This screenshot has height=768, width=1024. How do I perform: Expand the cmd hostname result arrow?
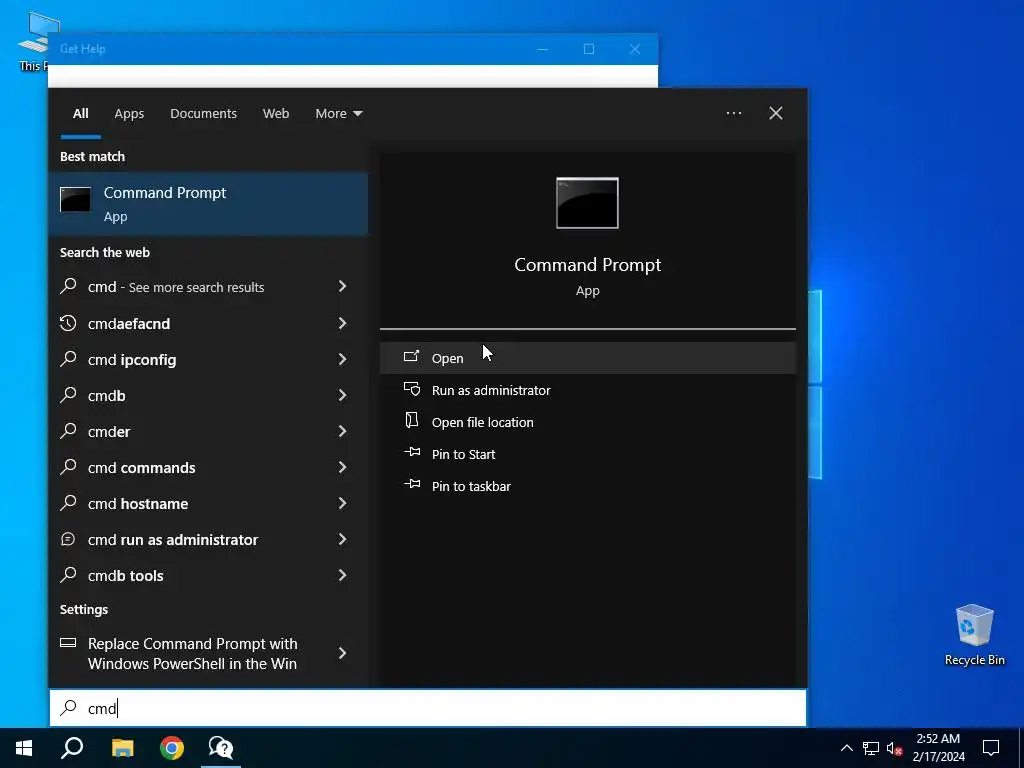click(342, 503)
